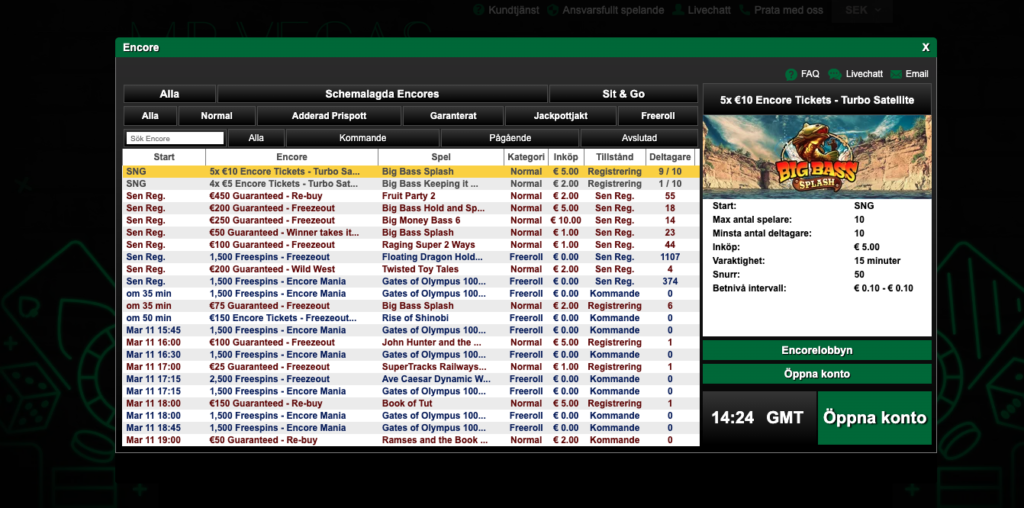
Task: Select the Ramses and the Book row
Action: click(411, 440)
